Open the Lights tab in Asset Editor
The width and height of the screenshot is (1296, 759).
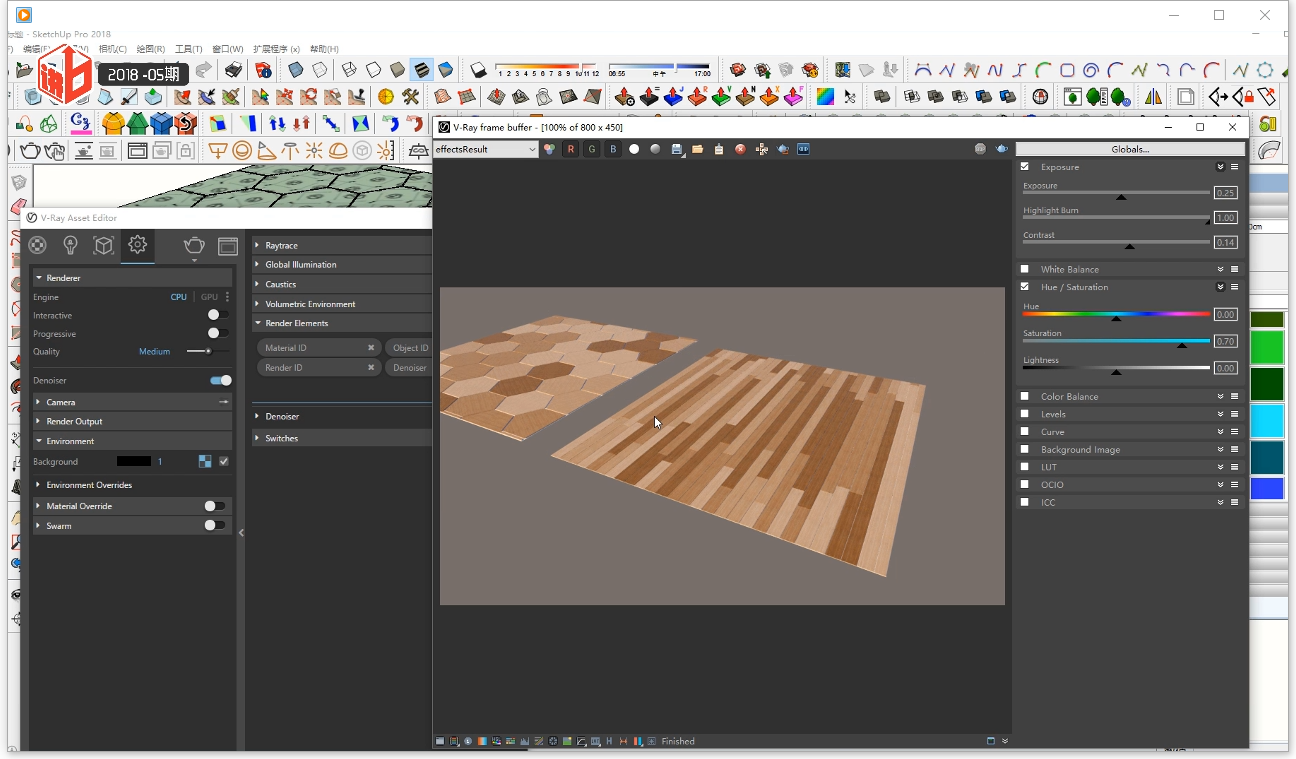[x=70, y=245]
